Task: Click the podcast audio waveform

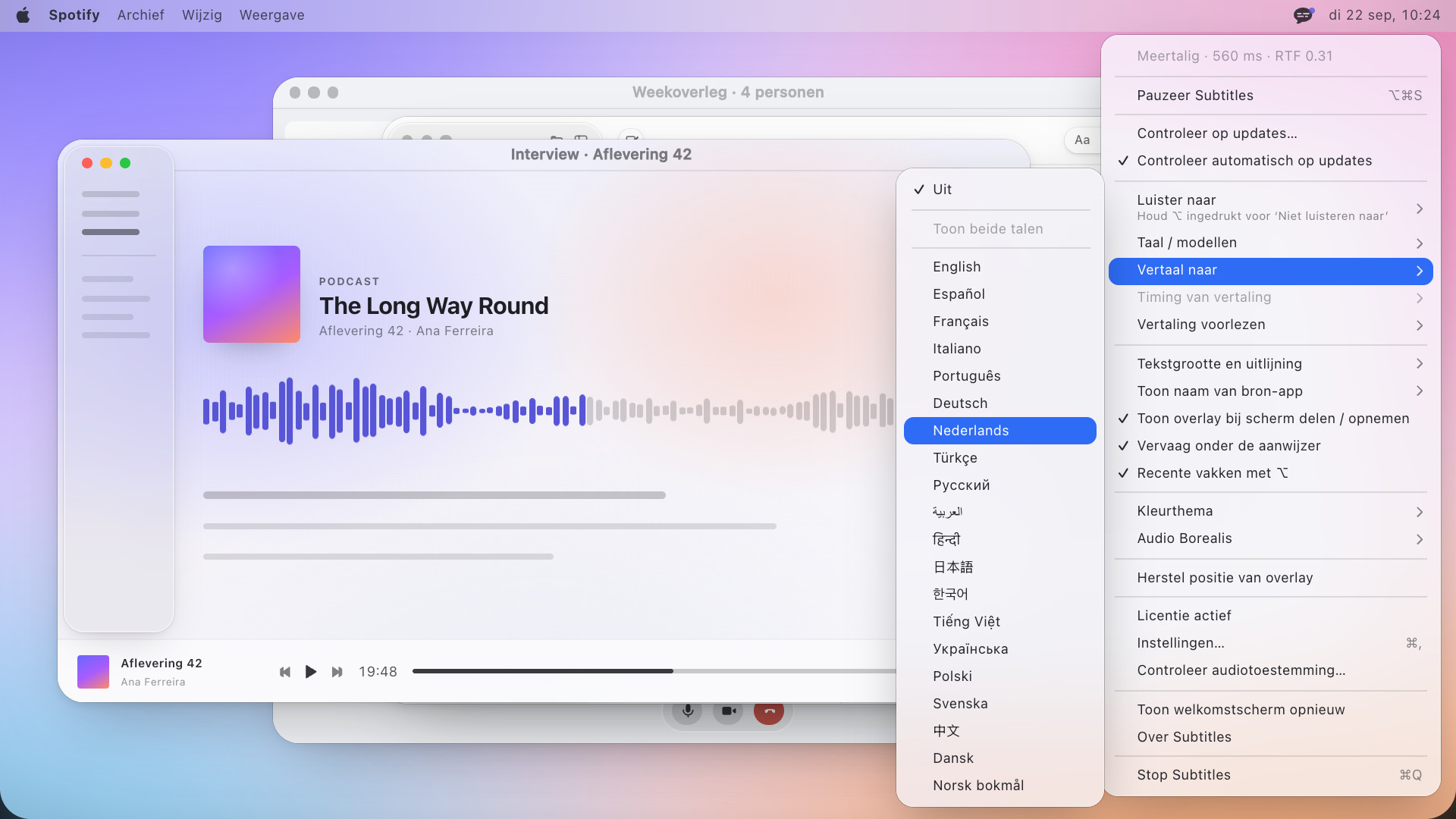Action: point(548,411)
